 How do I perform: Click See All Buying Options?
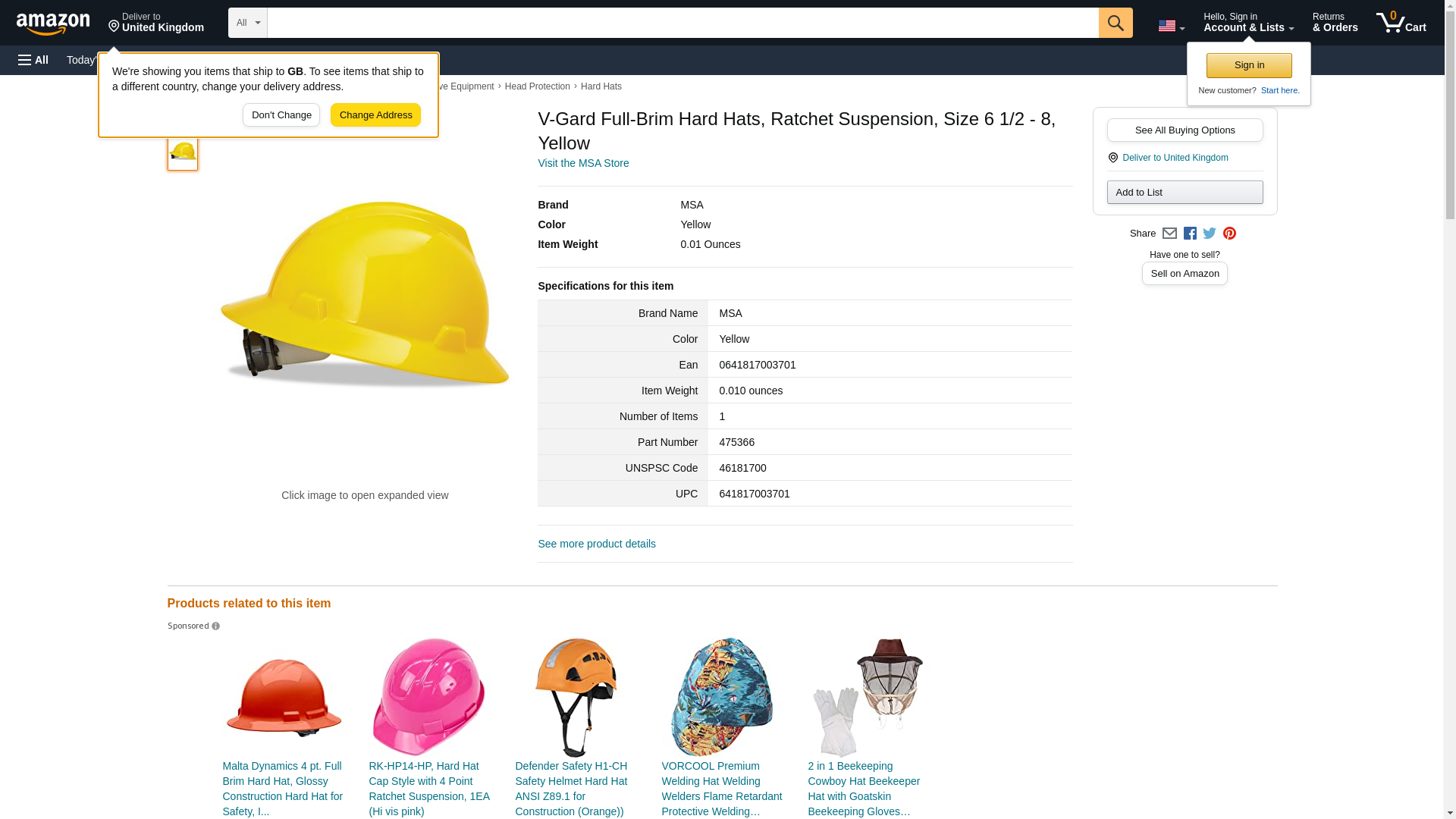click(x=1185, y=130)
